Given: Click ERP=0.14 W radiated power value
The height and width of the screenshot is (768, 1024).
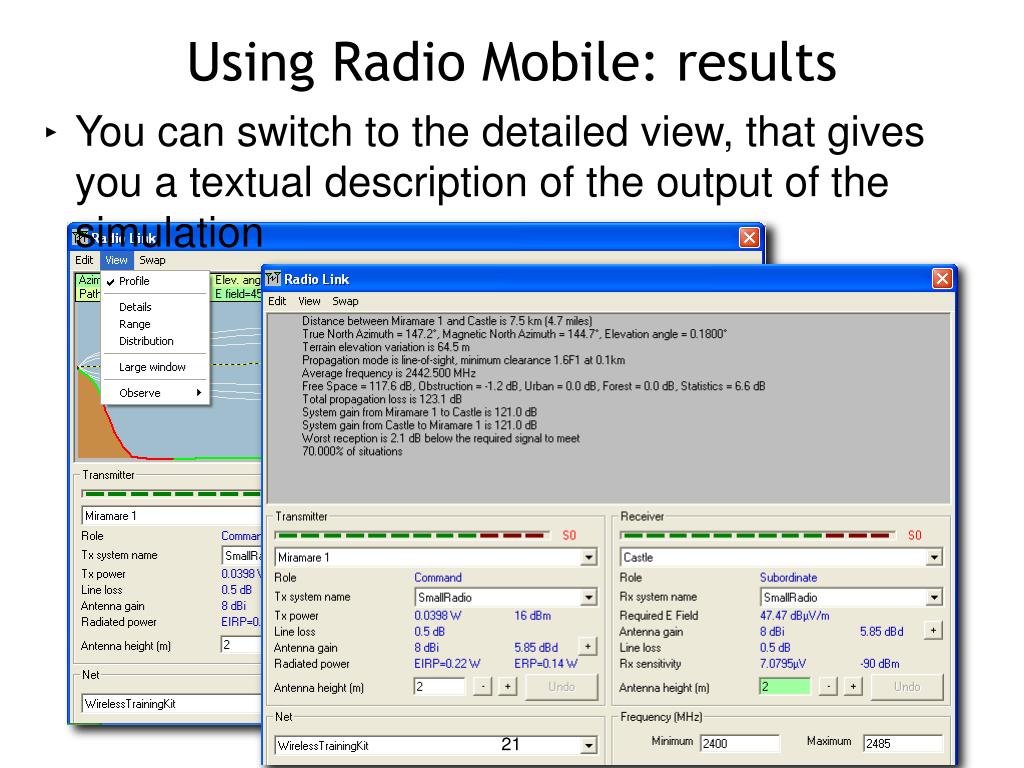Looking at the screenshot, I should [545, 664].
